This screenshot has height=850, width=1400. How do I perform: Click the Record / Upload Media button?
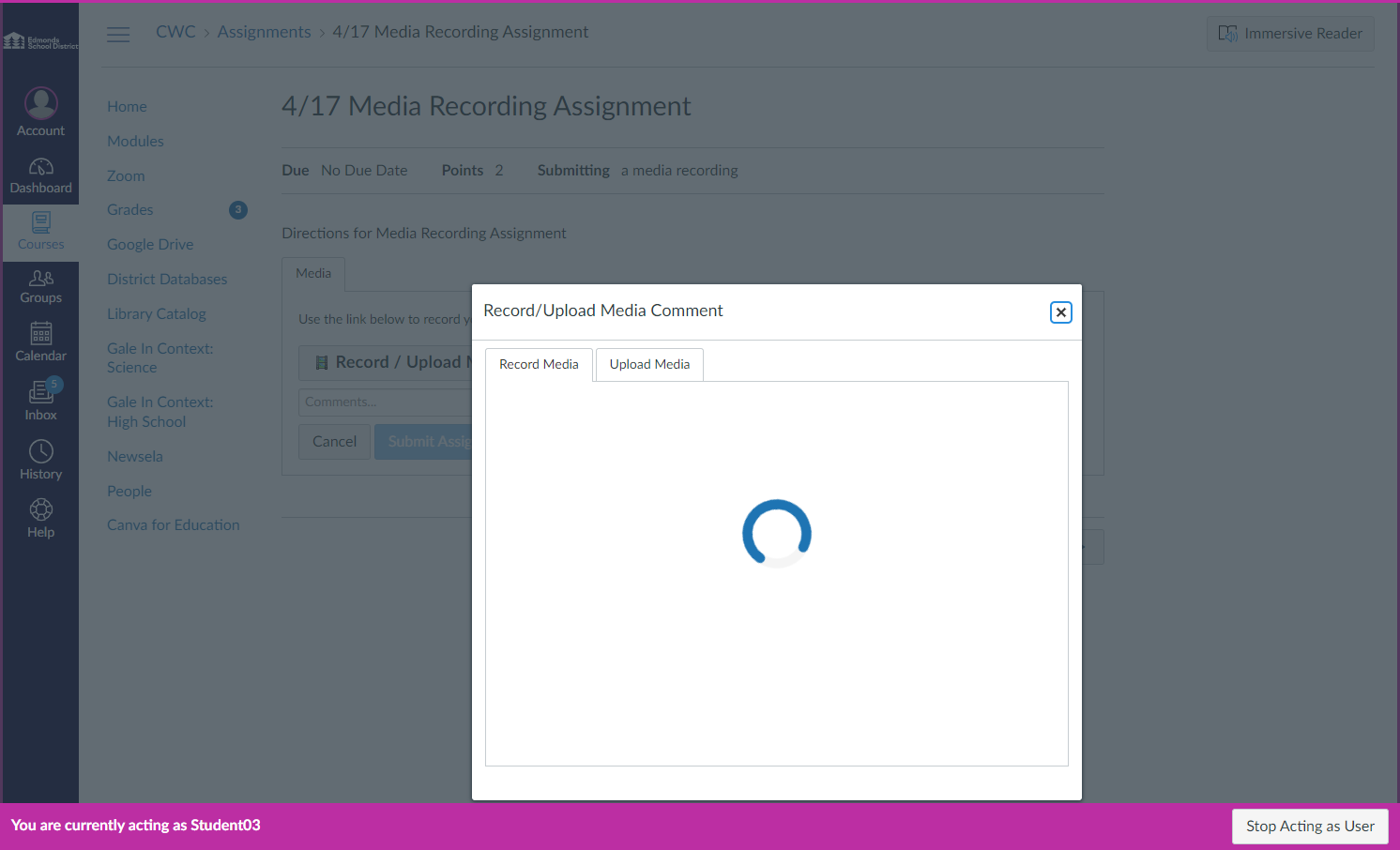(x=386, y=362)
